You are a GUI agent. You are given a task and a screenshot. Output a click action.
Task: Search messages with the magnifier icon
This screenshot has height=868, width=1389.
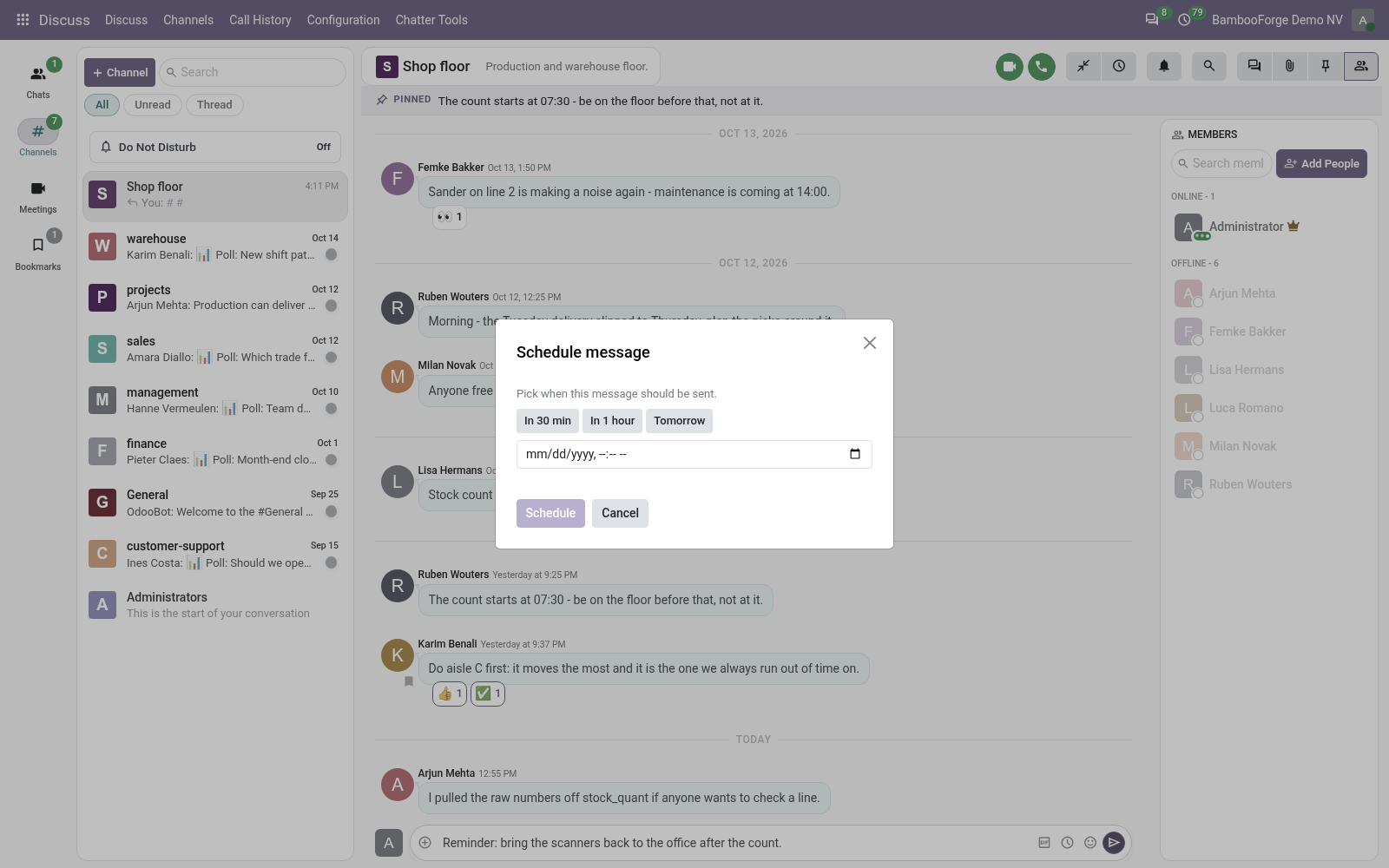coord(1208,66)
